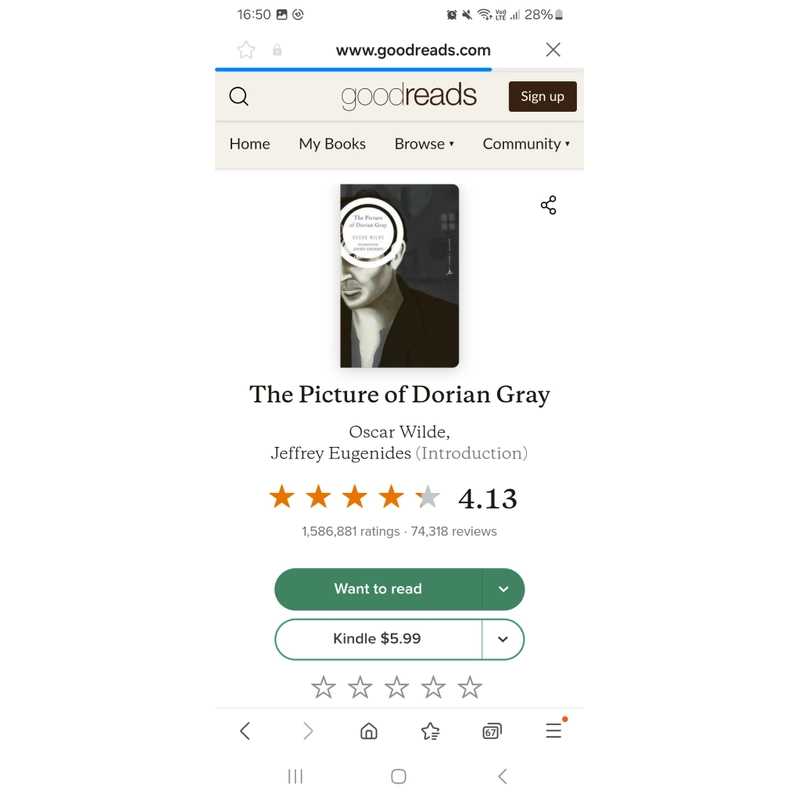Open the browser bookmarks list icon

pos(430,731)
